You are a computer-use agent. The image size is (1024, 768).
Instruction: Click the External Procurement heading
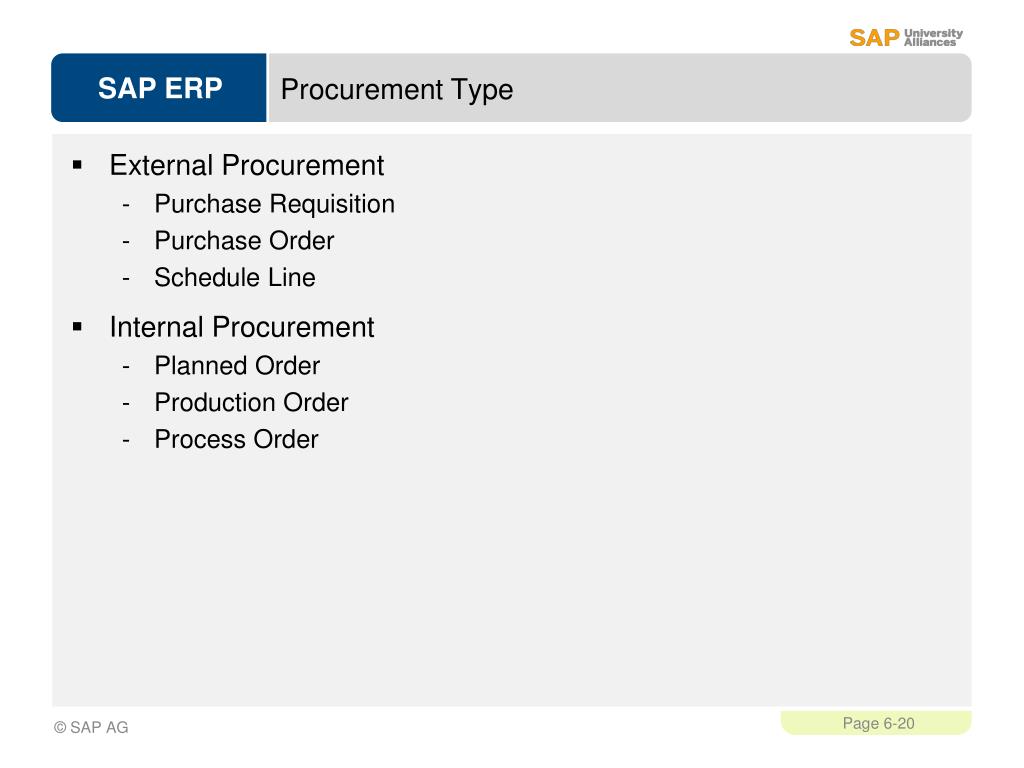(246, 165)
